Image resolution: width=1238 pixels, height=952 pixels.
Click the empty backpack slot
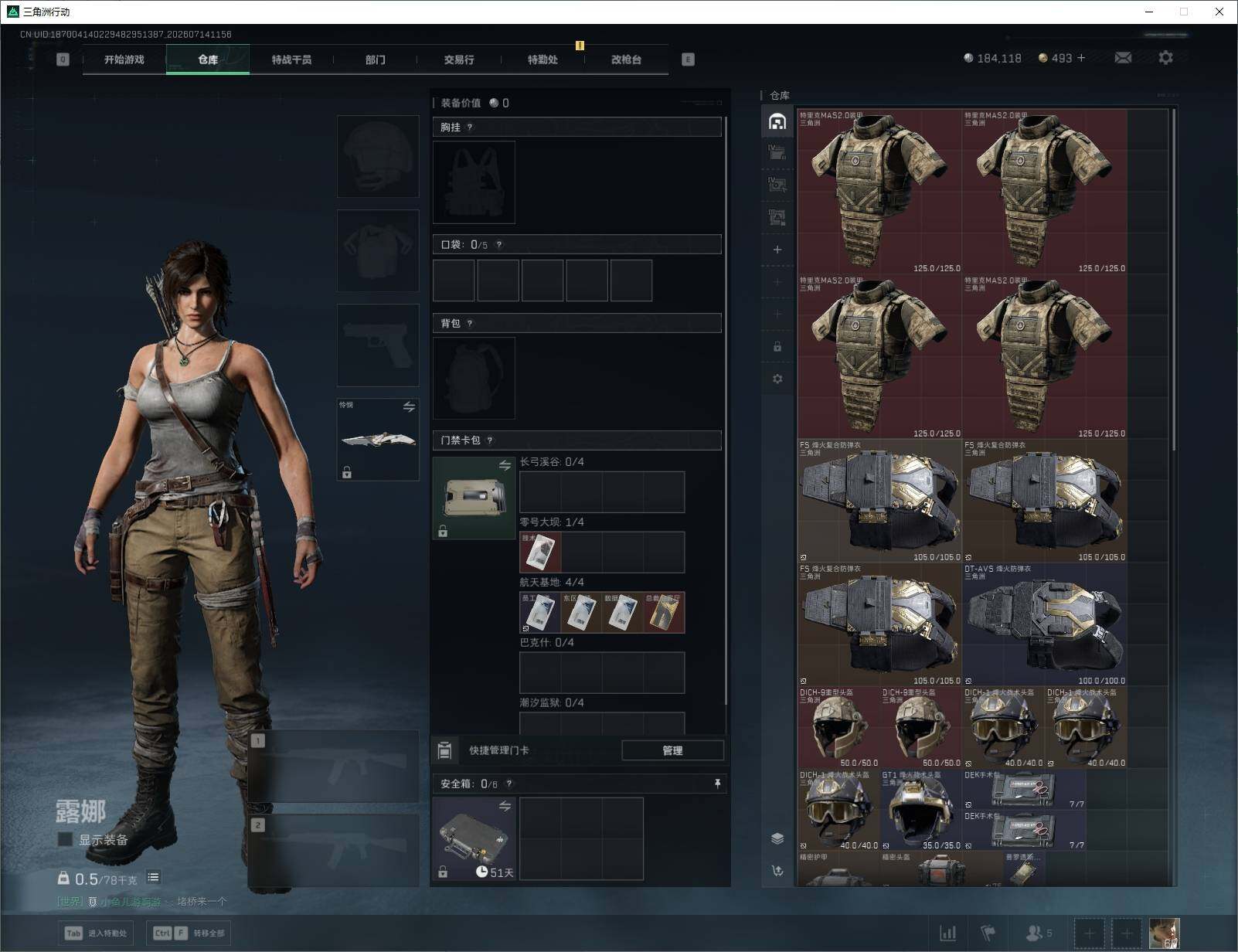tap(474, 378)
